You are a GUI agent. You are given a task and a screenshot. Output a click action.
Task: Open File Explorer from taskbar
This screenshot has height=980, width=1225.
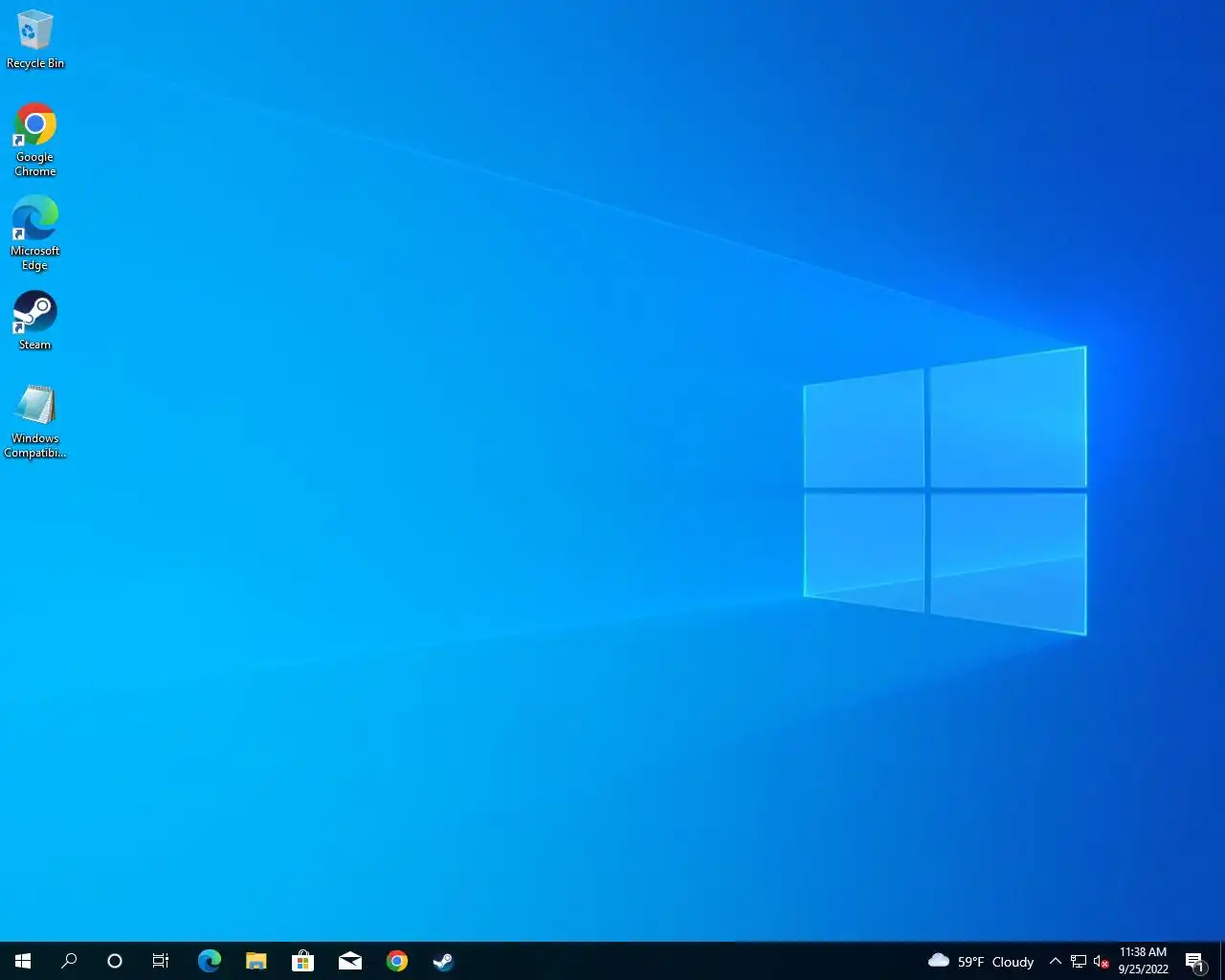(256, 961)
